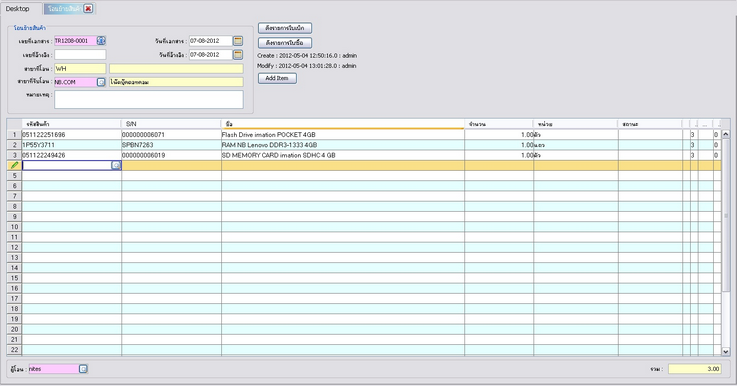Focus the nites user field

[x=54, y=369]
